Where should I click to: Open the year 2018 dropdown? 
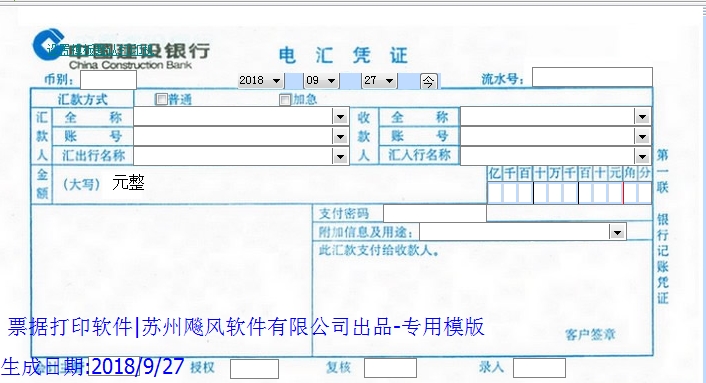pos(276,81)
